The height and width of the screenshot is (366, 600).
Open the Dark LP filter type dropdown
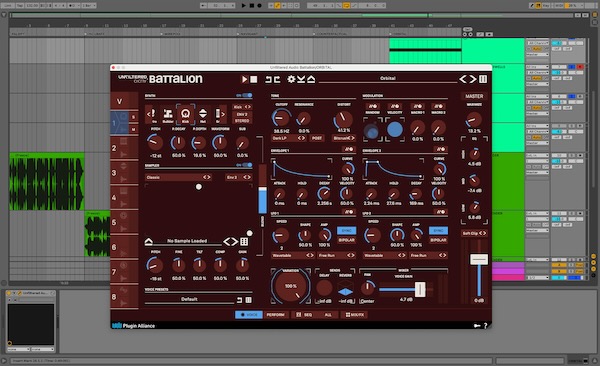(289, 138)
